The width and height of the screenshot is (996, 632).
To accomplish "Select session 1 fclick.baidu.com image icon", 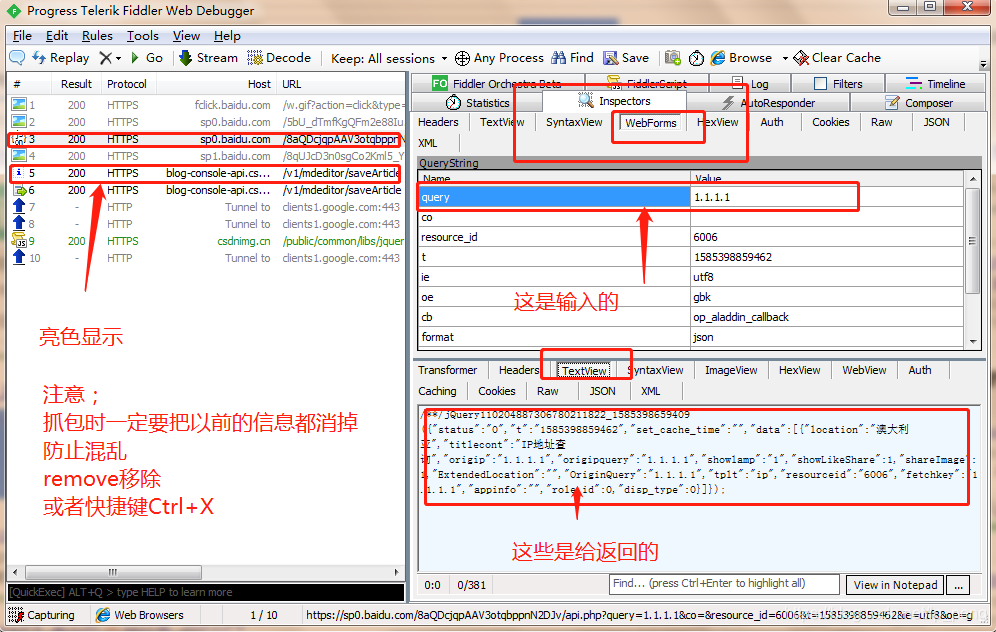I will 19,105.
